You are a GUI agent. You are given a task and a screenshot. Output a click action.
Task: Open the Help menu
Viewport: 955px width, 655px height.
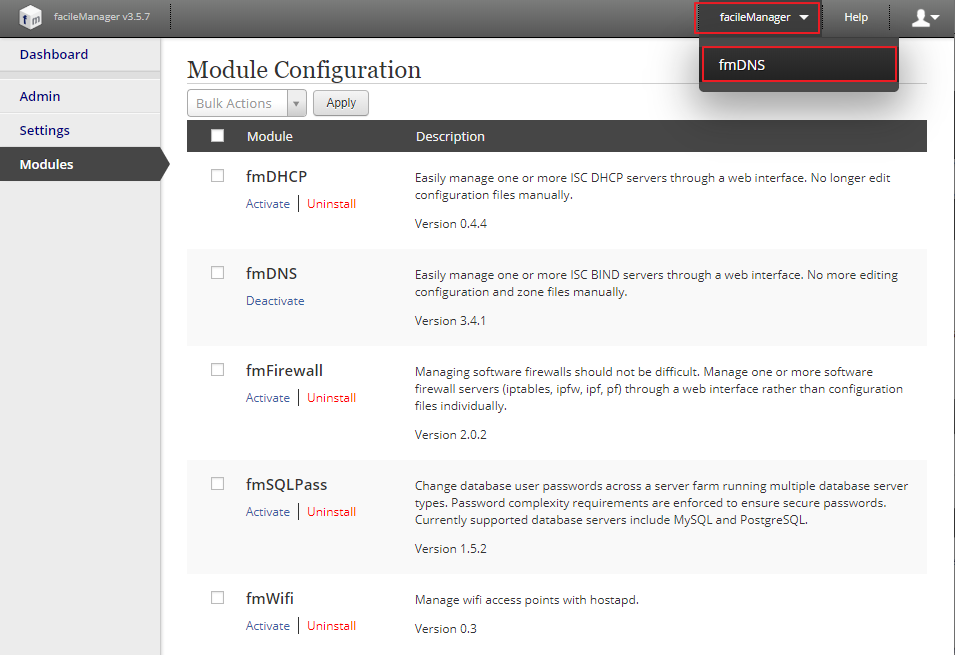pyautogui.click(x=855, y=18)
